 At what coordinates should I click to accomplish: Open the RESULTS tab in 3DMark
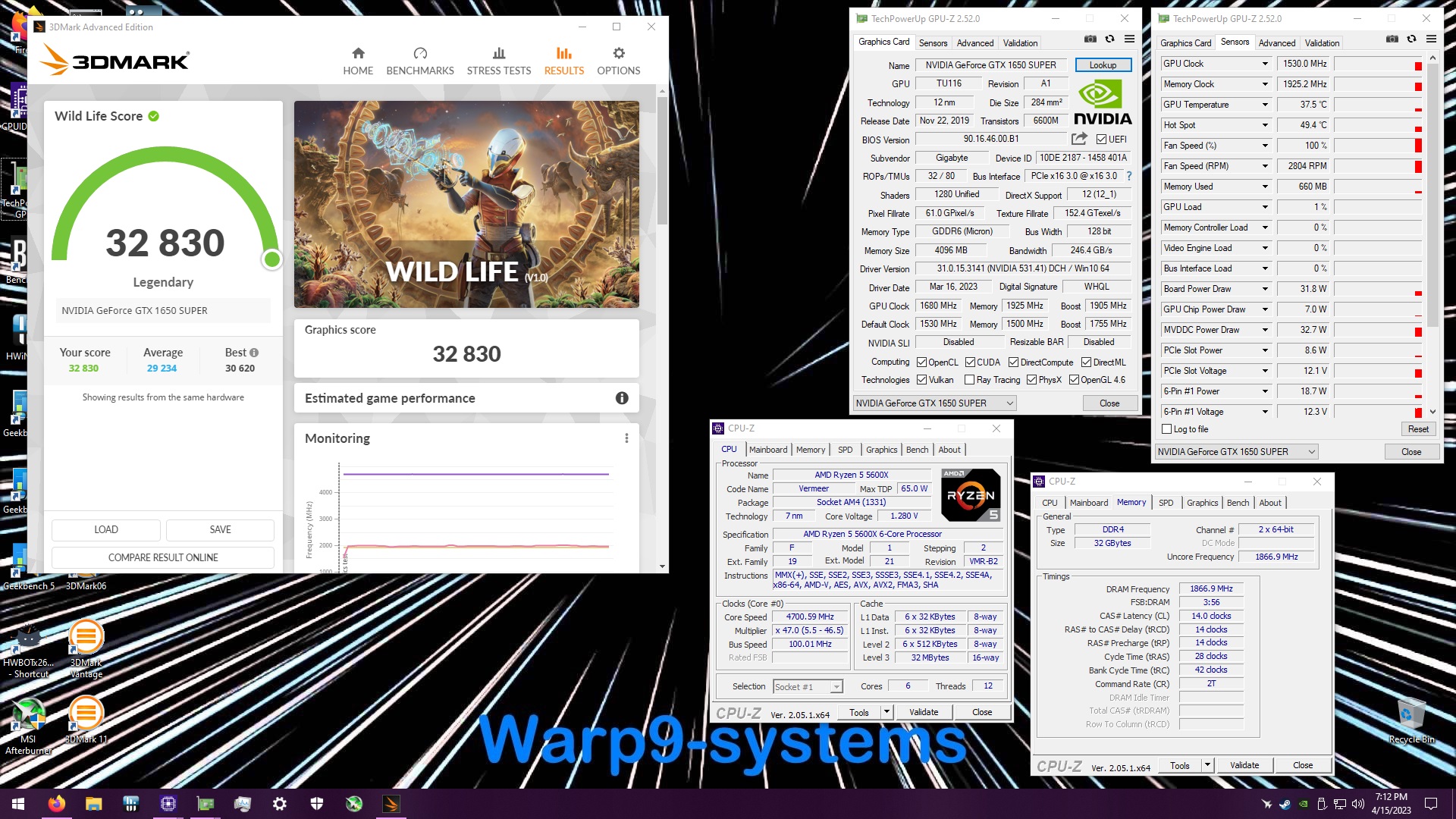coord(563,61)
